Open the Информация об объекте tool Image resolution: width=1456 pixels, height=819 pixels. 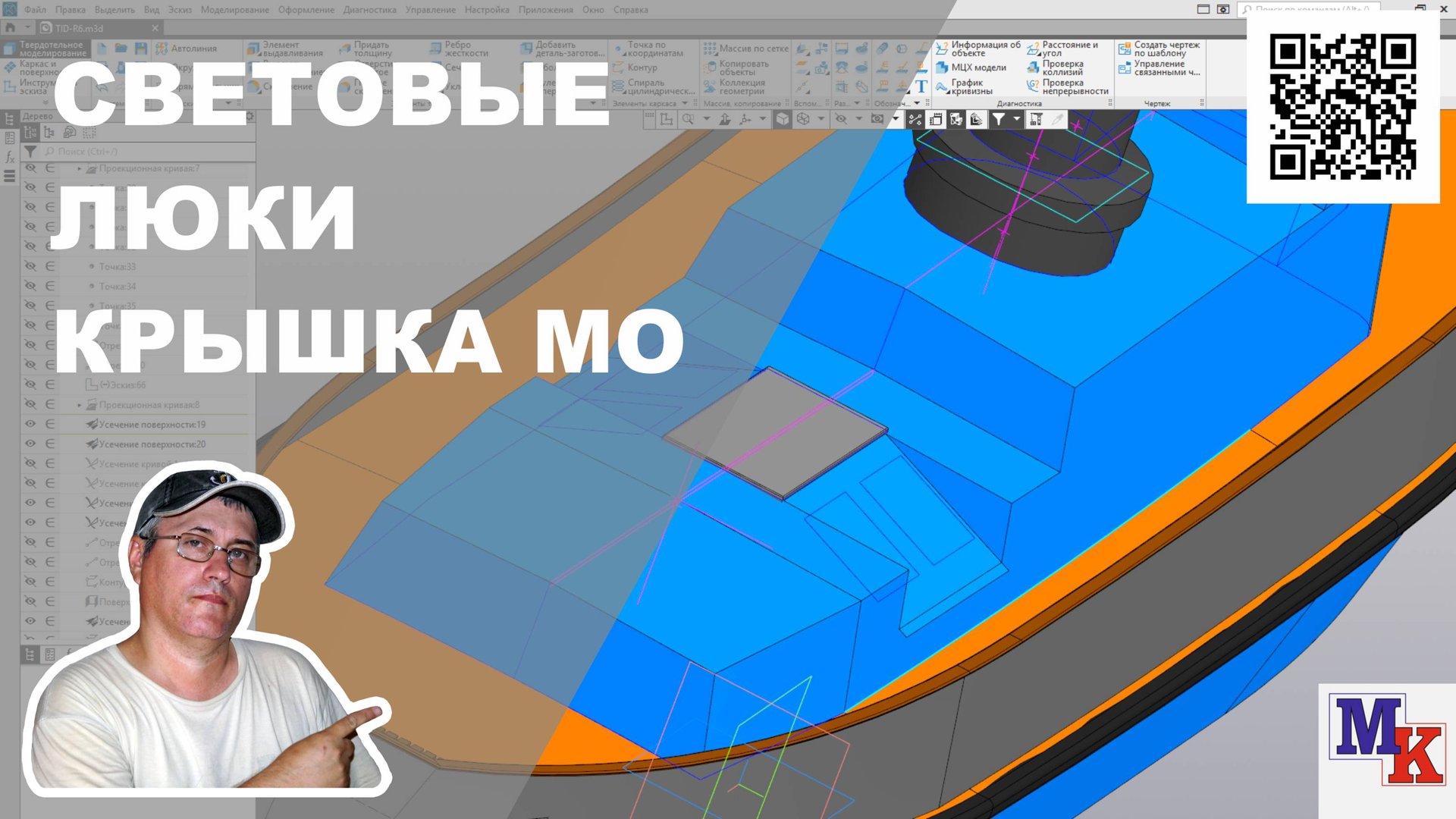[x=943, y=49]
